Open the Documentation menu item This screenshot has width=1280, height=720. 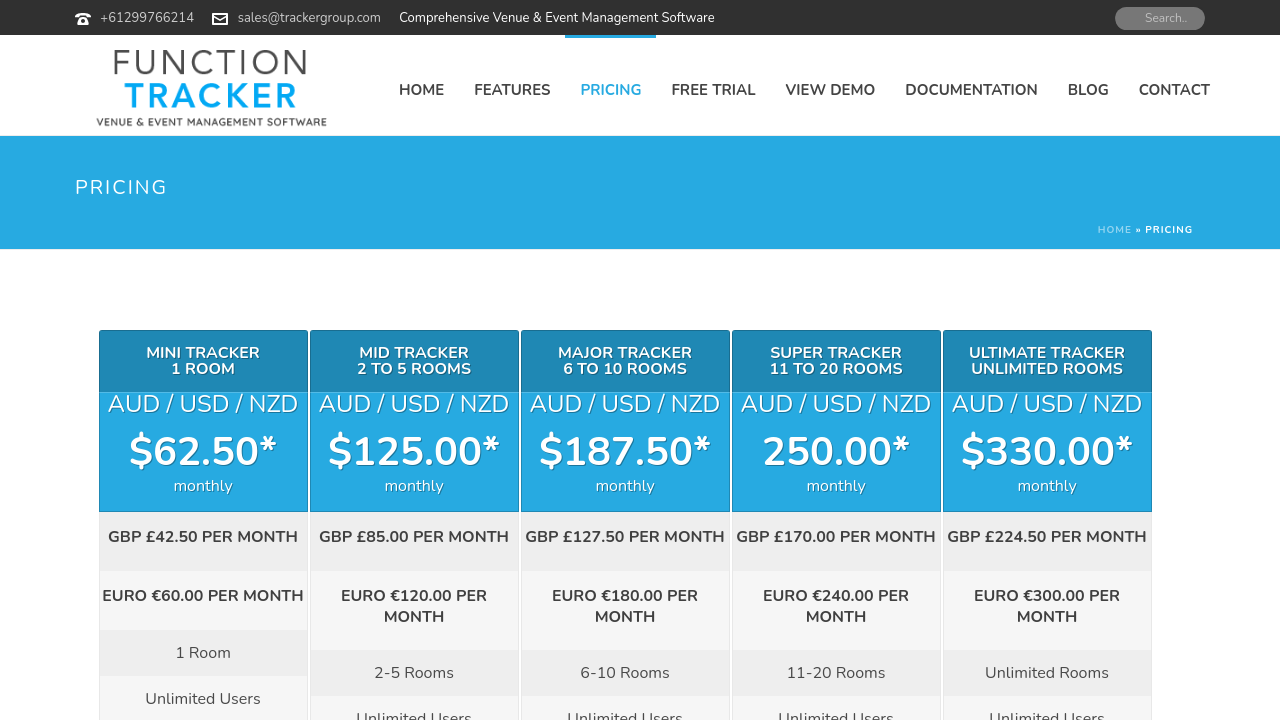point(971,90)
